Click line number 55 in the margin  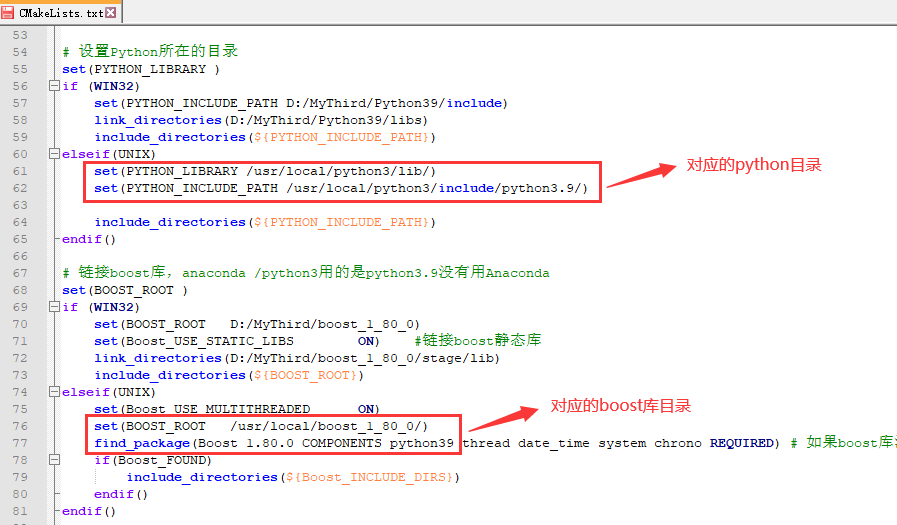tap(20, 69)
